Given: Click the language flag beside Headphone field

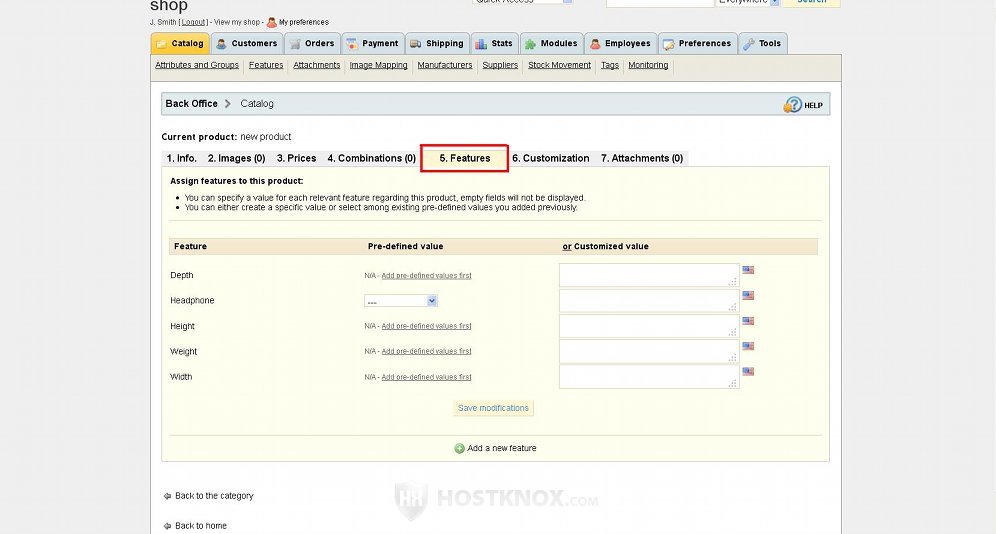Looking at the screenshot, I should [748, 295].
